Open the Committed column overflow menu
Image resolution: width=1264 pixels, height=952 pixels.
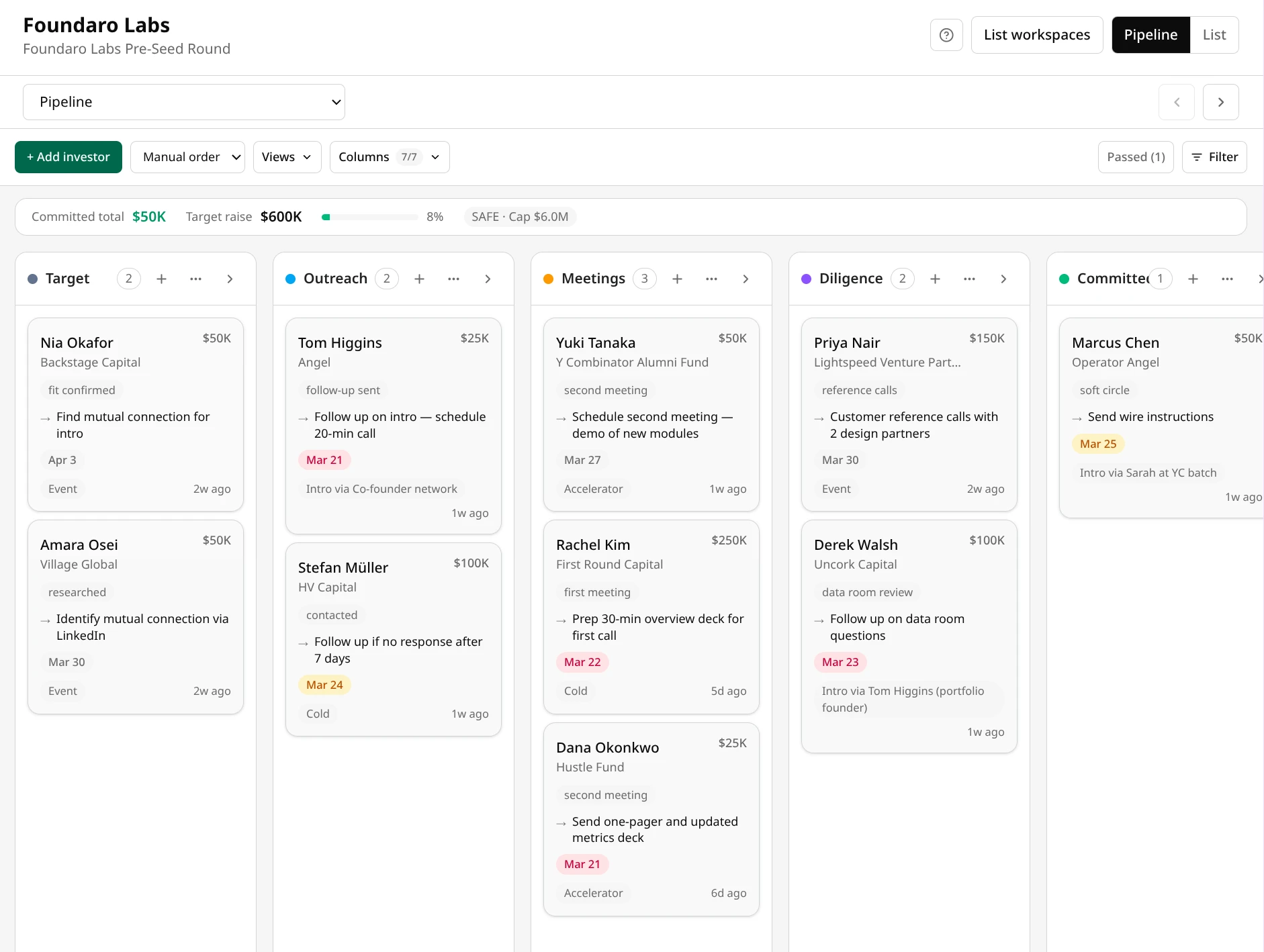[x=1228, y=278]
